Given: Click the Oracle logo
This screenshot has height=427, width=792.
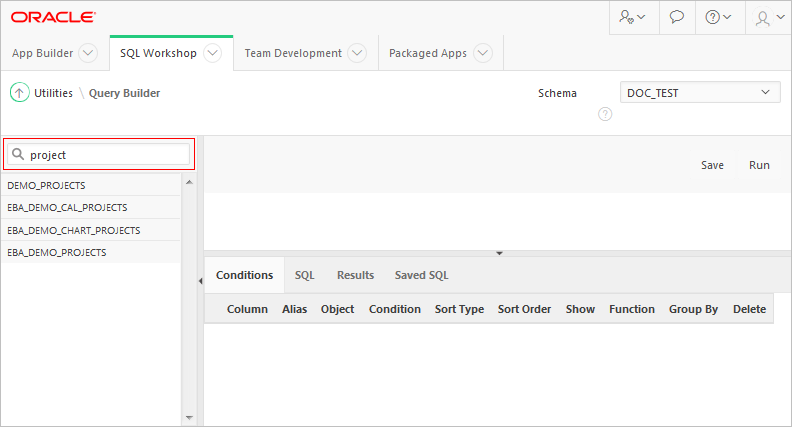Looking at the screenshot, I should pos(54,17).
